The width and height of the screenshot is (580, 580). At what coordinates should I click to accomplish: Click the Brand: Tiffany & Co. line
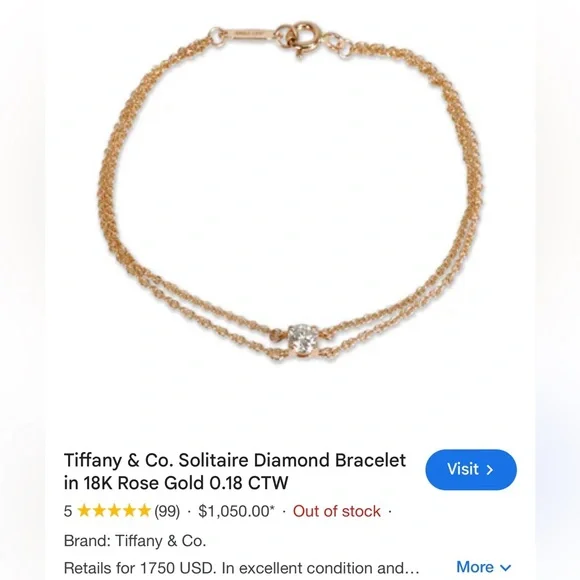click(x=135, y=541)
